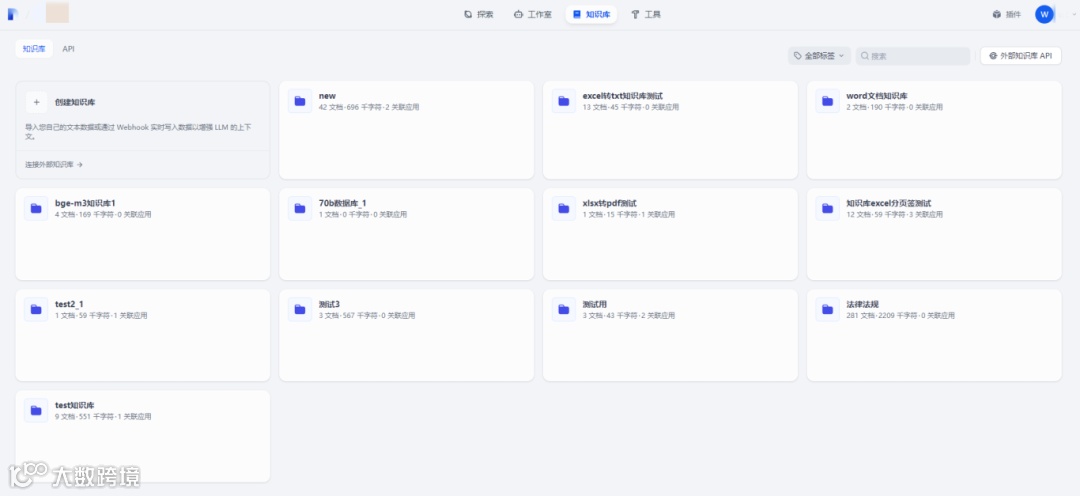Select the 知识库 sub-tab

click(x=34, y=49)
